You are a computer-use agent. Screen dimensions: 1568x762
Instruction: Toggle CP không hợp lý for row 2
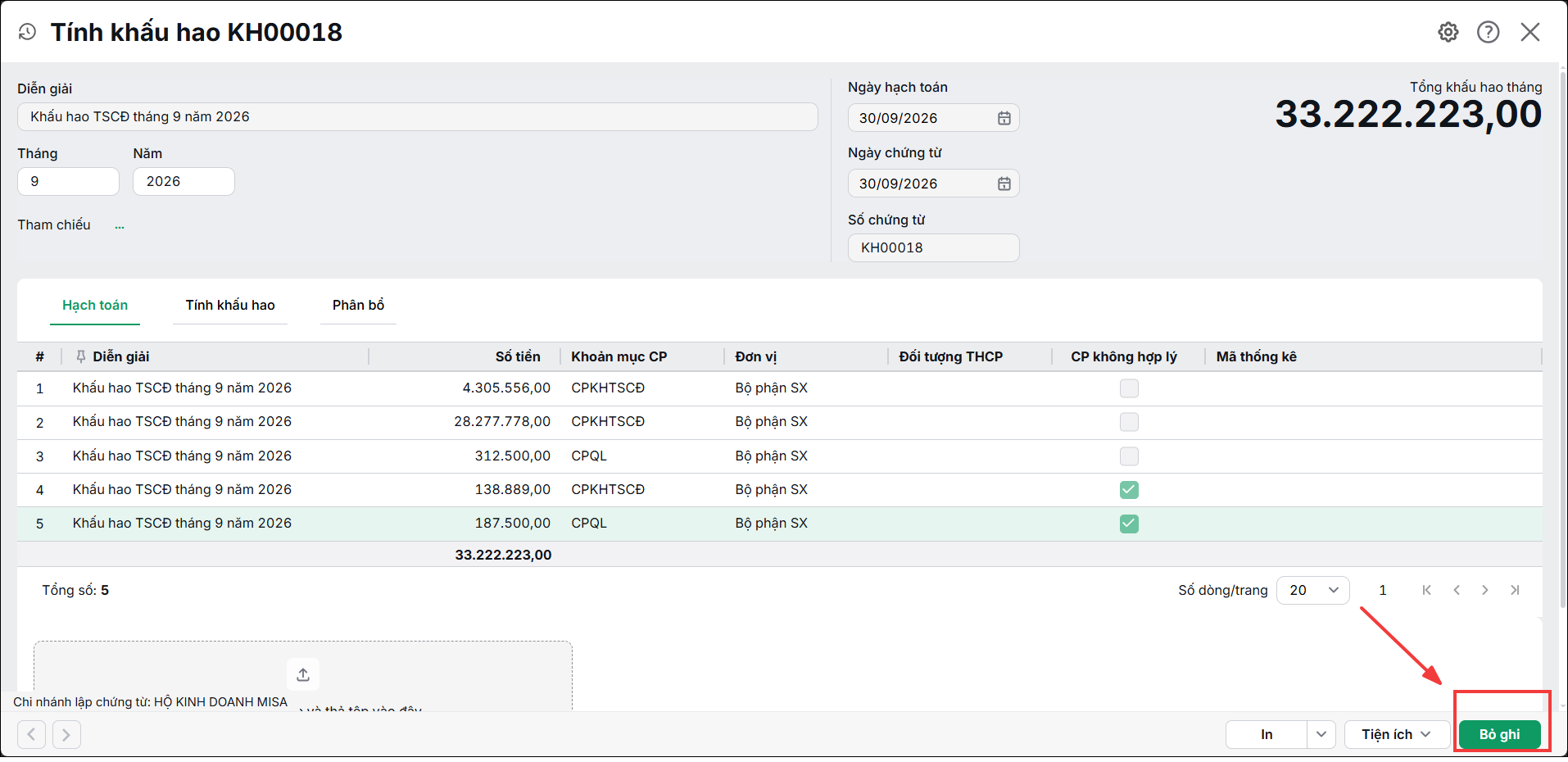tap(1129, 422)
